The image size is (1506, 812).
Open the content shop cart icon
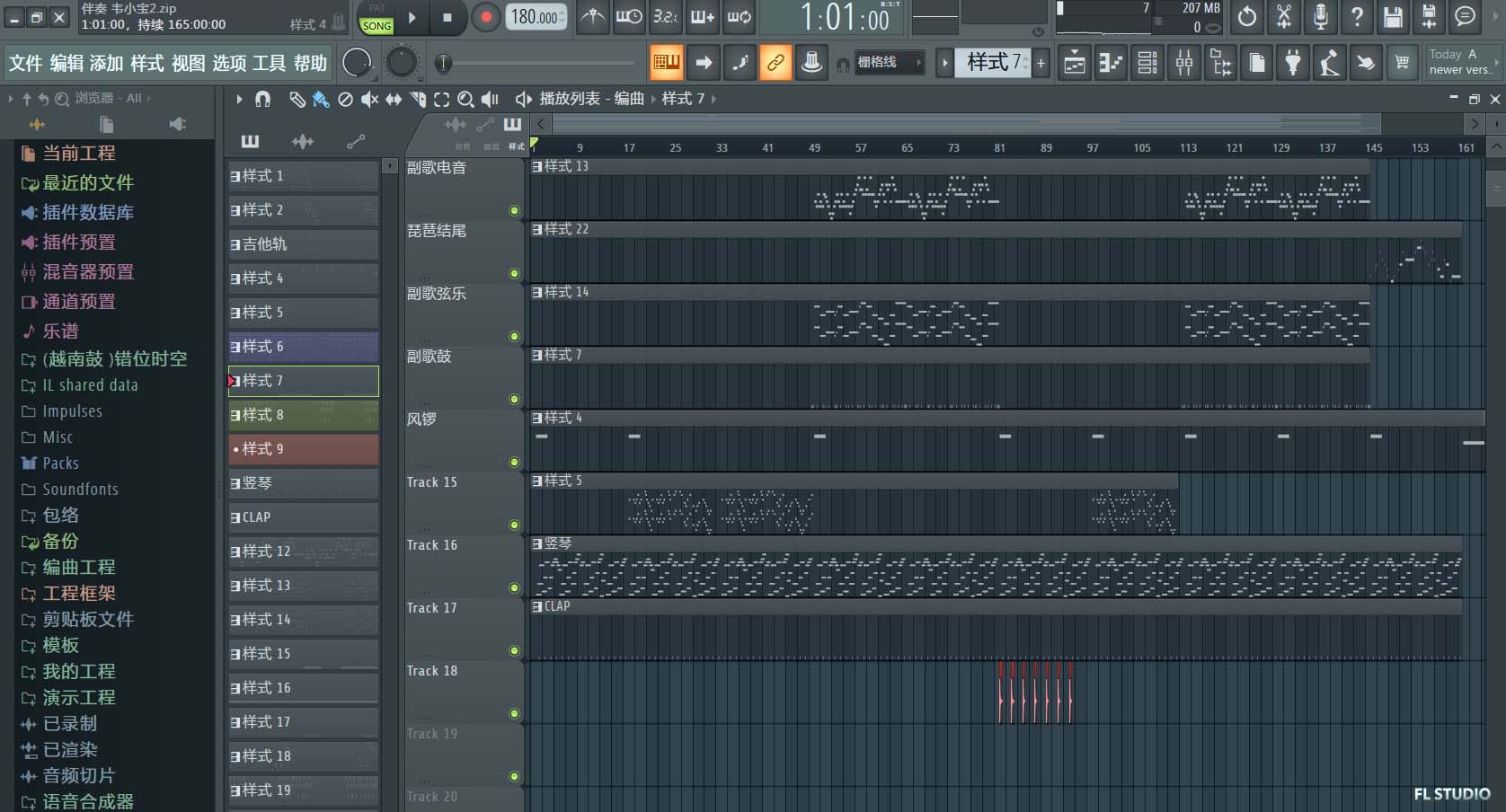pos(1402,62)
